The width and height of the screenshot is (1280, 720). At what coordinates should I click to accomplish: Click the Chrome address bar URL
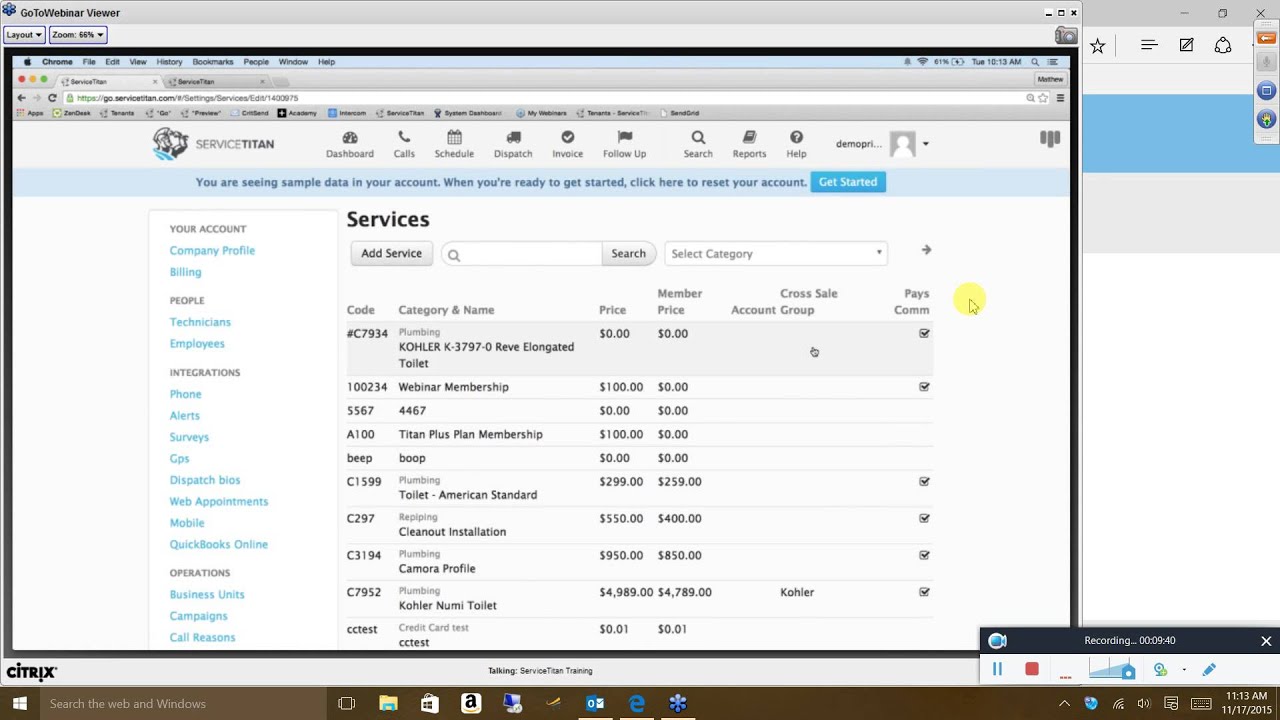coord(187,98)
